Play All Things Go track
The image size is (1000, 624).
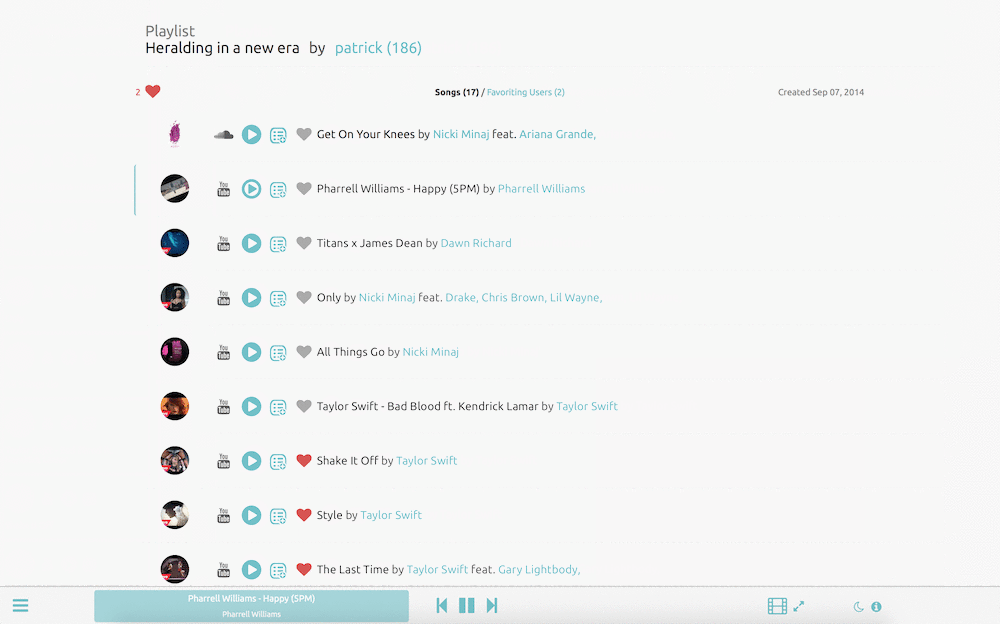pyautogui.click(x=251, y=352)
